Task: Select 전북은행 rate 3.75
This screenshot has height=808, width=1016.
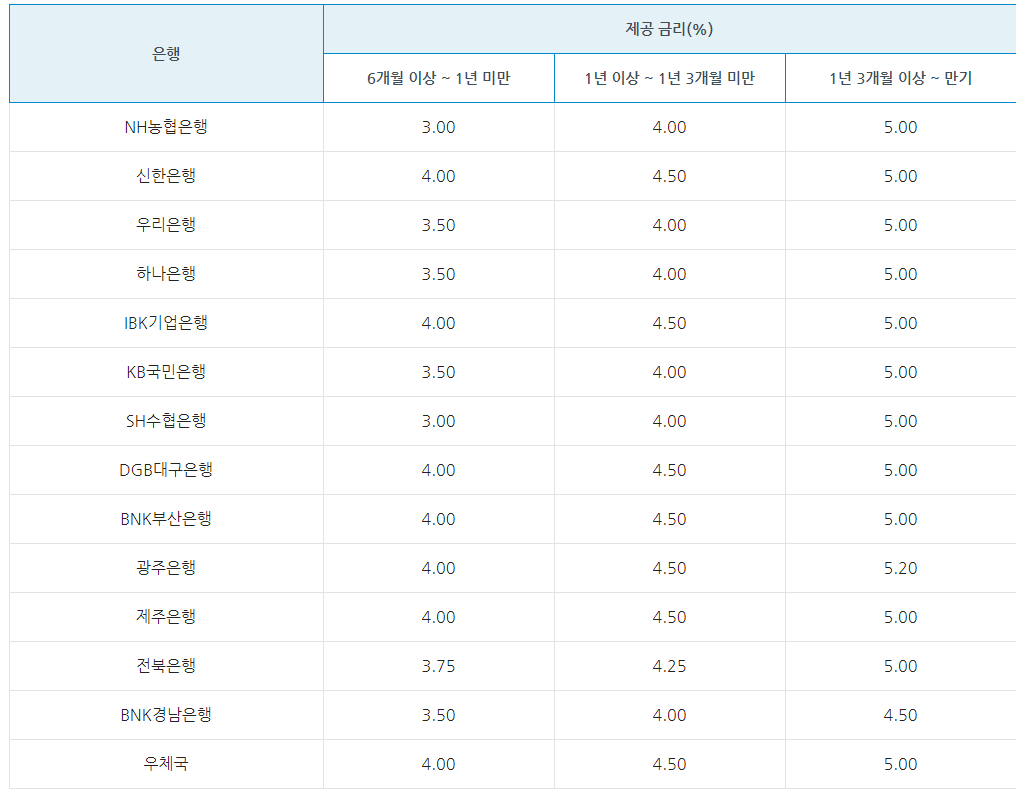Action: tap(439, 666)
